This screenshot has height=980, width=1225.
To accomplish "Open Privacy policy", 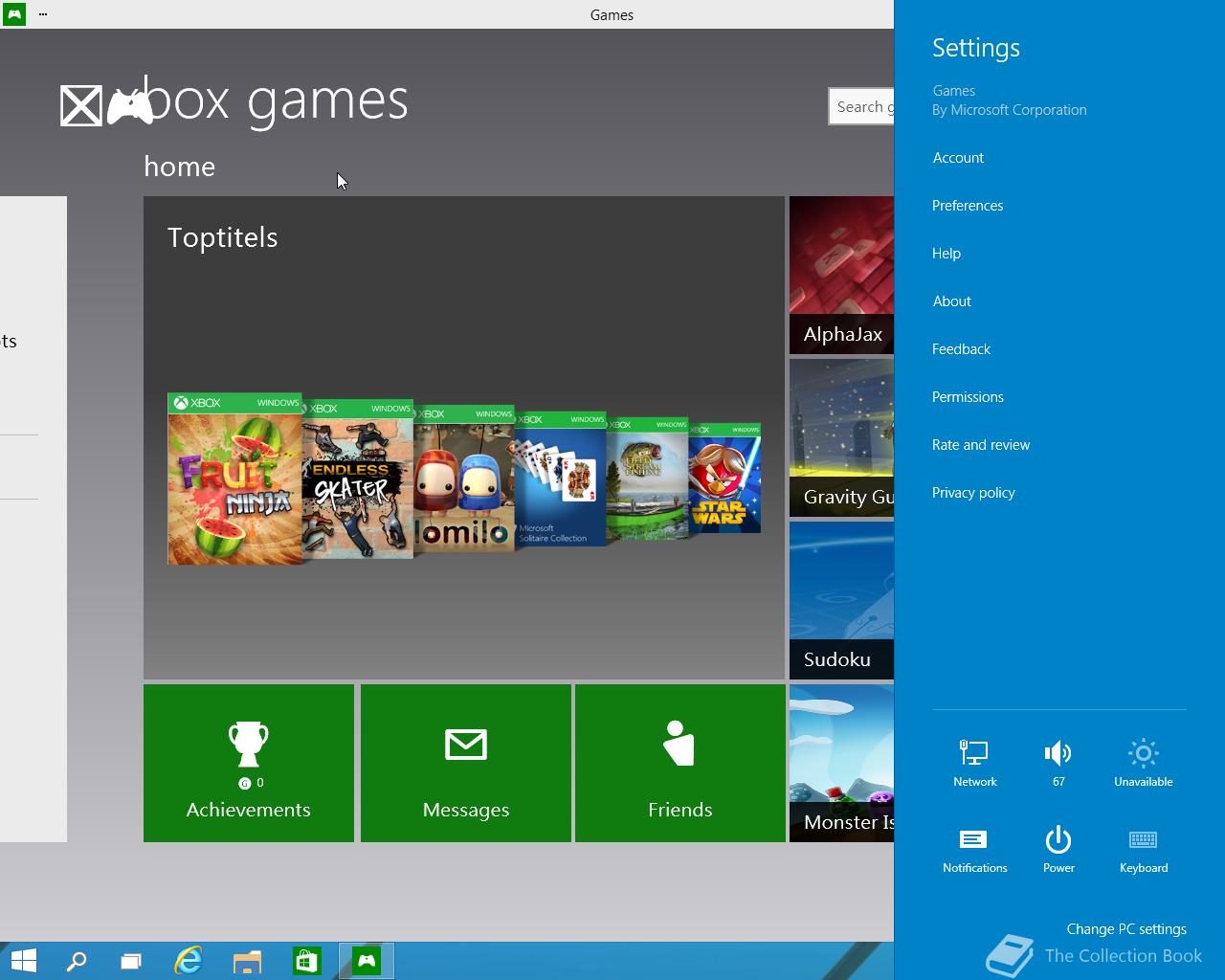I will pyautogui.click(x=973, y=493).
